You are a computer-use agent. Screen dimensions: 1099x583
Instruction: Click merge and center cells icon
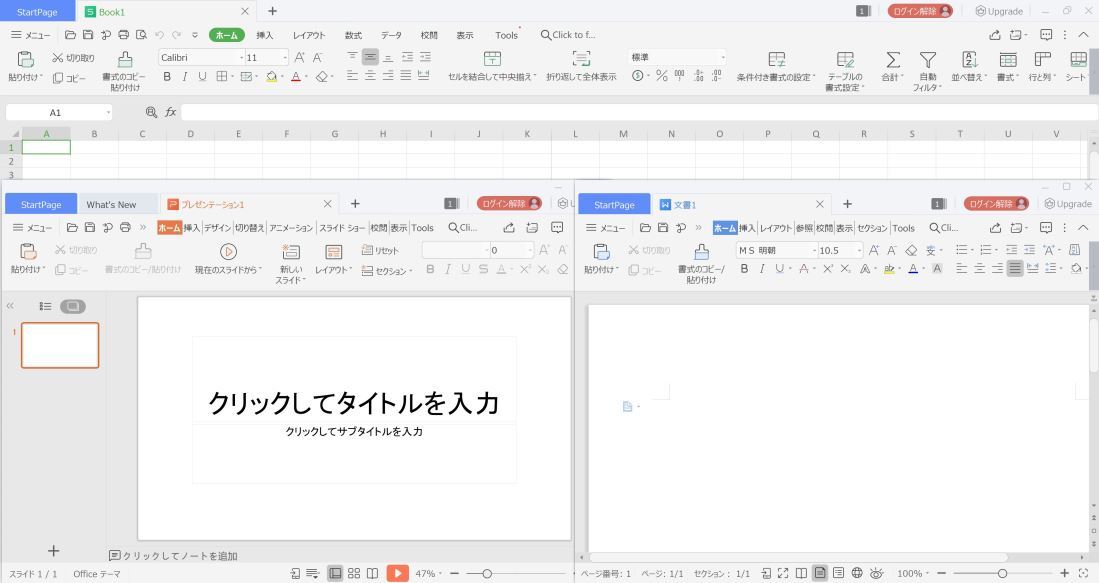tap(492, 60)
